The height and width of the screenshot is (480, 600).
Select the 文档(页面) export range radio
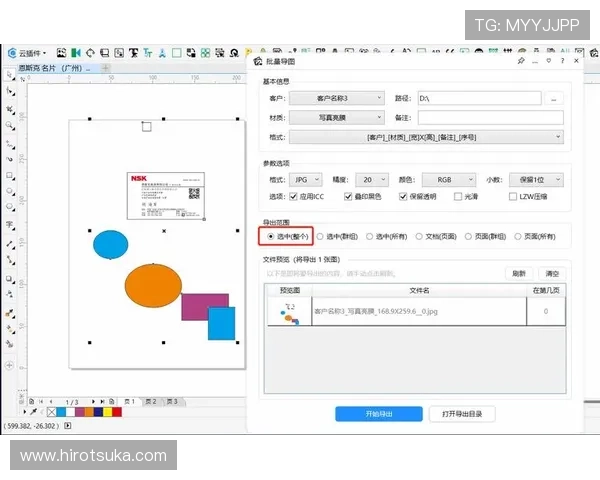pos(419,237)
